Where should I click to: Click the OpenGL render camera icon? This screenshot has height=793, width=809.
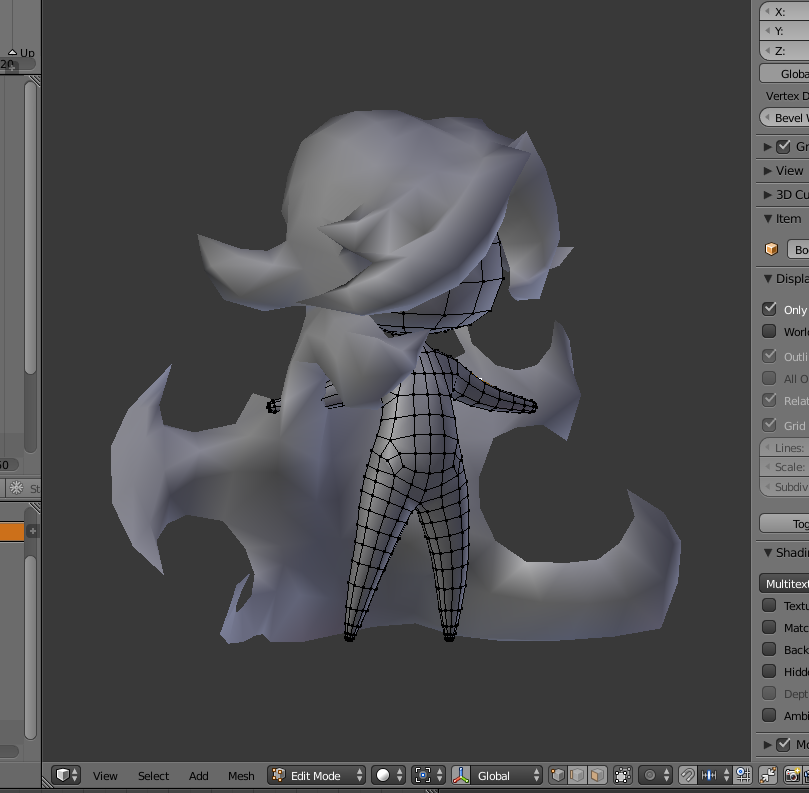point(792,775)
